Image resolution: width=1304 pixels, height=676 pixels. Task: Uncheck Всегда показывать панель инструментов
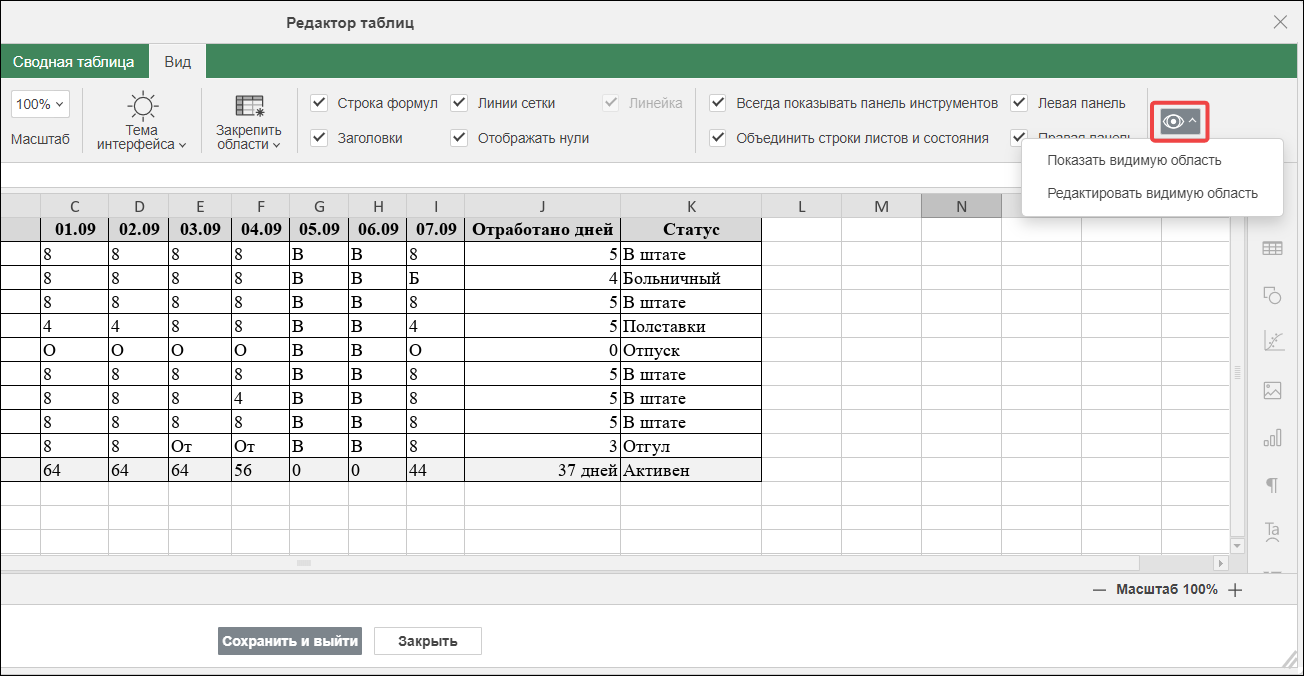718,103
